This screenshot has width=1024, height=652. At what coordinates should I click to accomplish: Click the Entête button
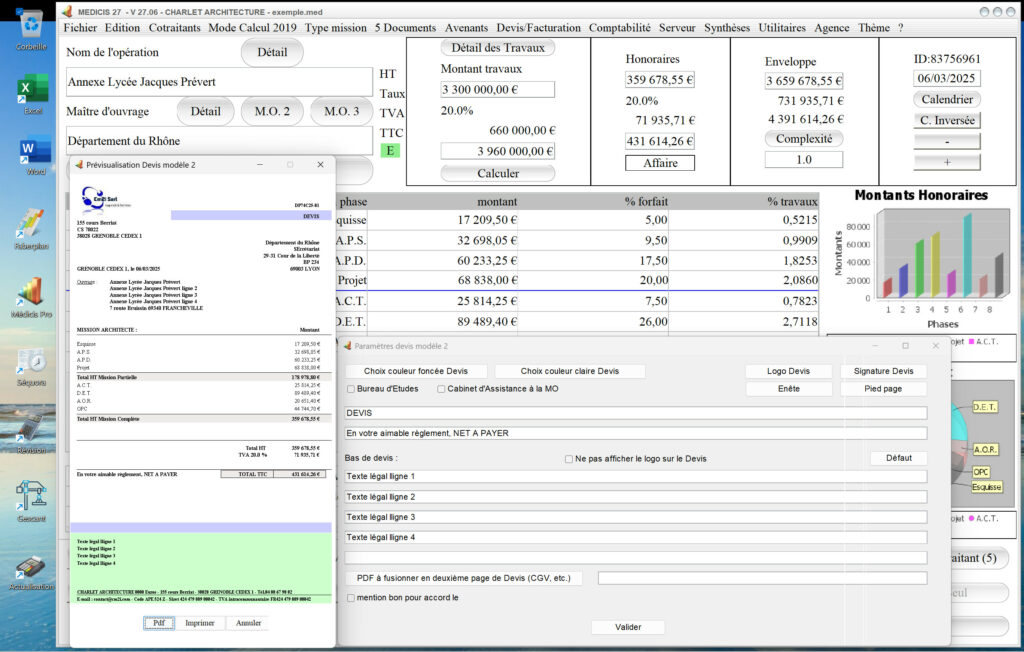pyautogui.click(x=788, y=389)
